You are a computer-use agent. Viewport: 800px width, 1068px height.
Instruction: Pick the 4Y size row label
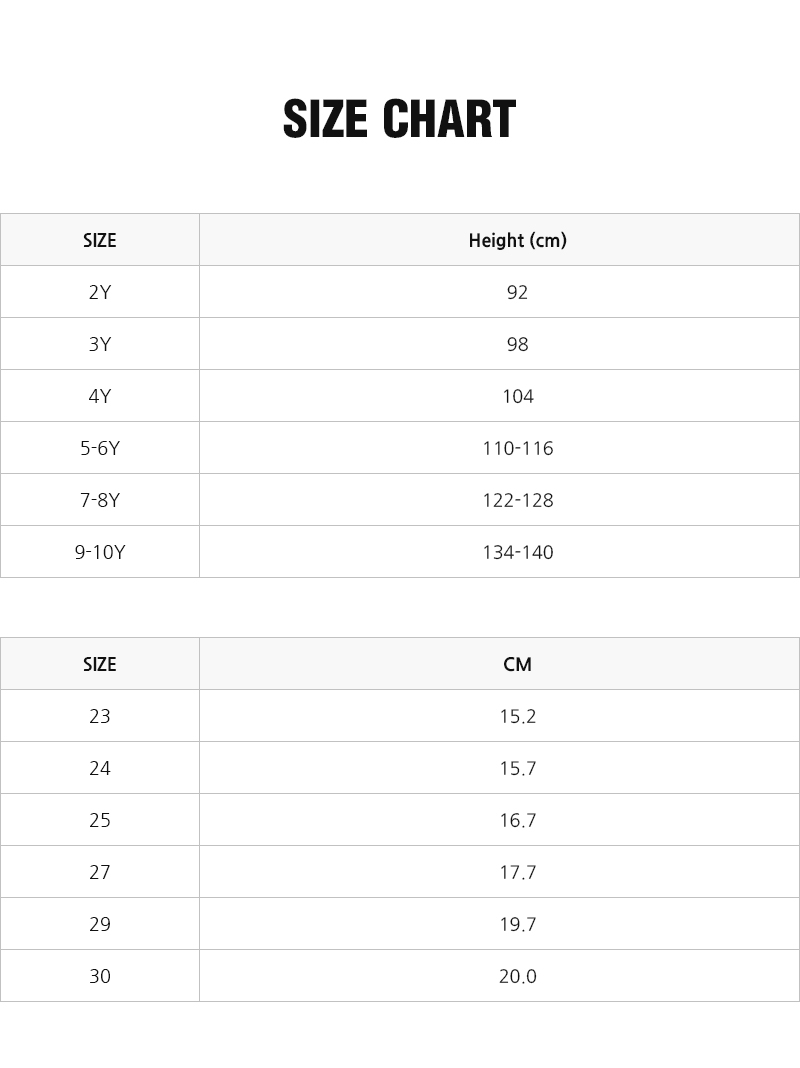click(100, 396)
